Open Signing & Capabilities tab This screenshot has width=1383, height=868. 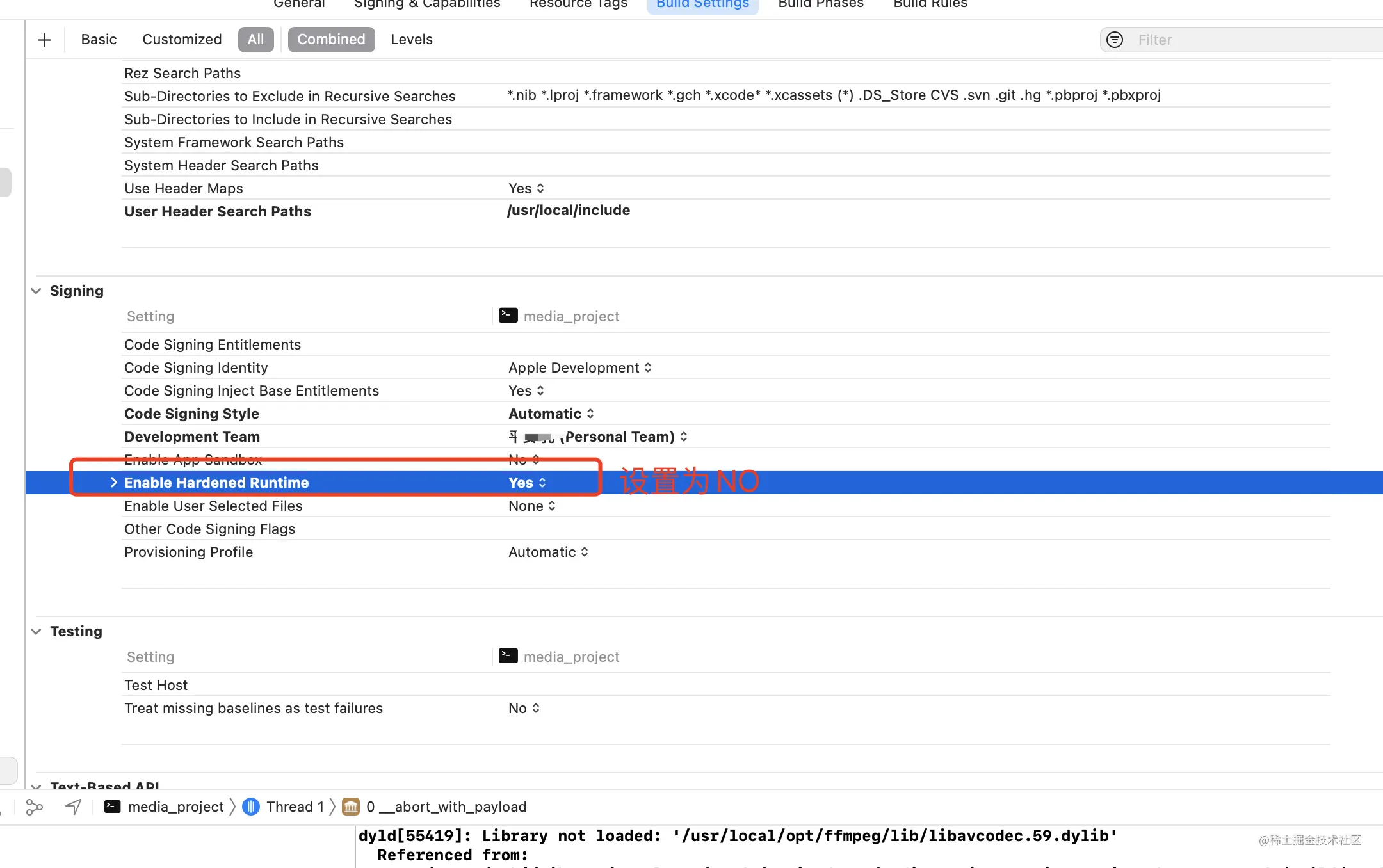pos(427,4)
